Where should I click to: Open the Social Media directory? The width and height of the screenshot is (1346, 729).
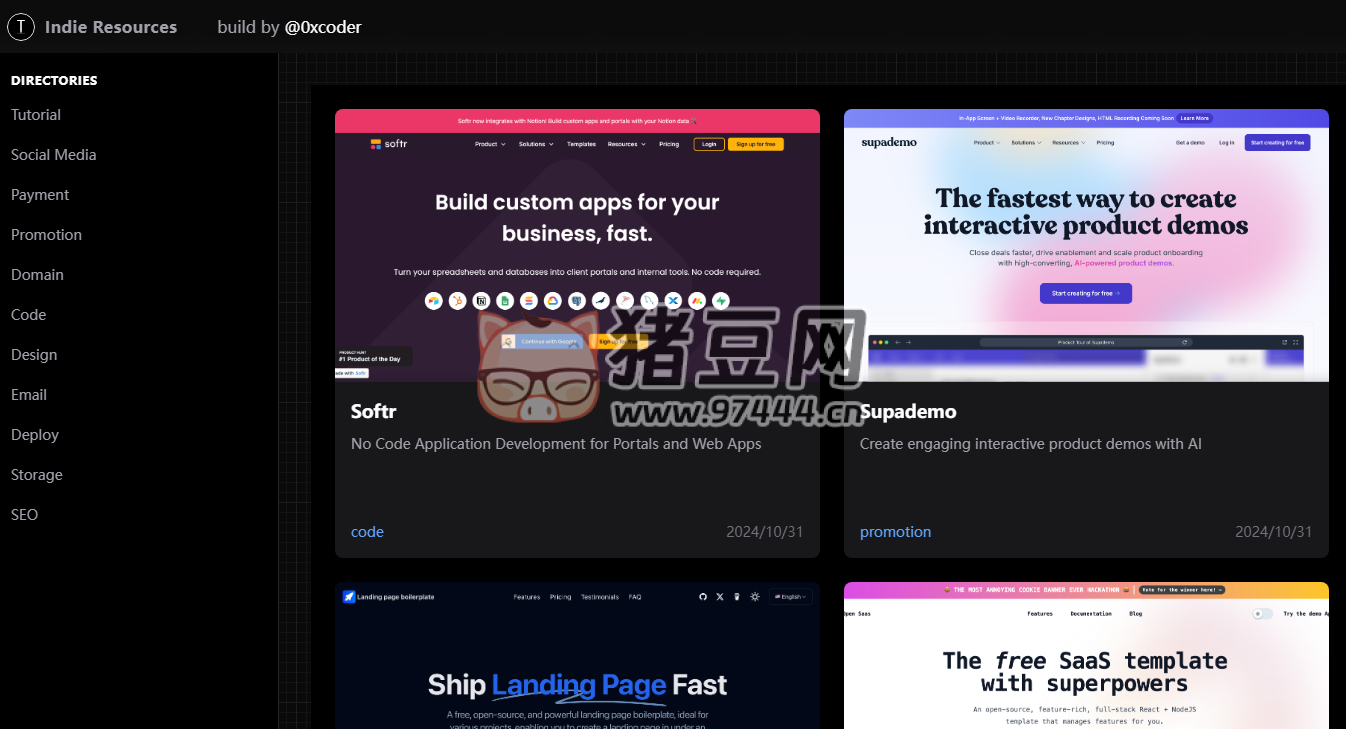coord(54,155)
